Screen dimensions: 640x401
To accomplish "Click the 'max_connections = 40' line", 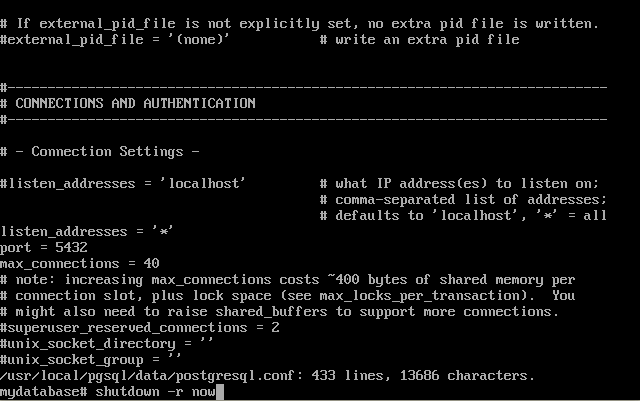I will click(80, 263).
